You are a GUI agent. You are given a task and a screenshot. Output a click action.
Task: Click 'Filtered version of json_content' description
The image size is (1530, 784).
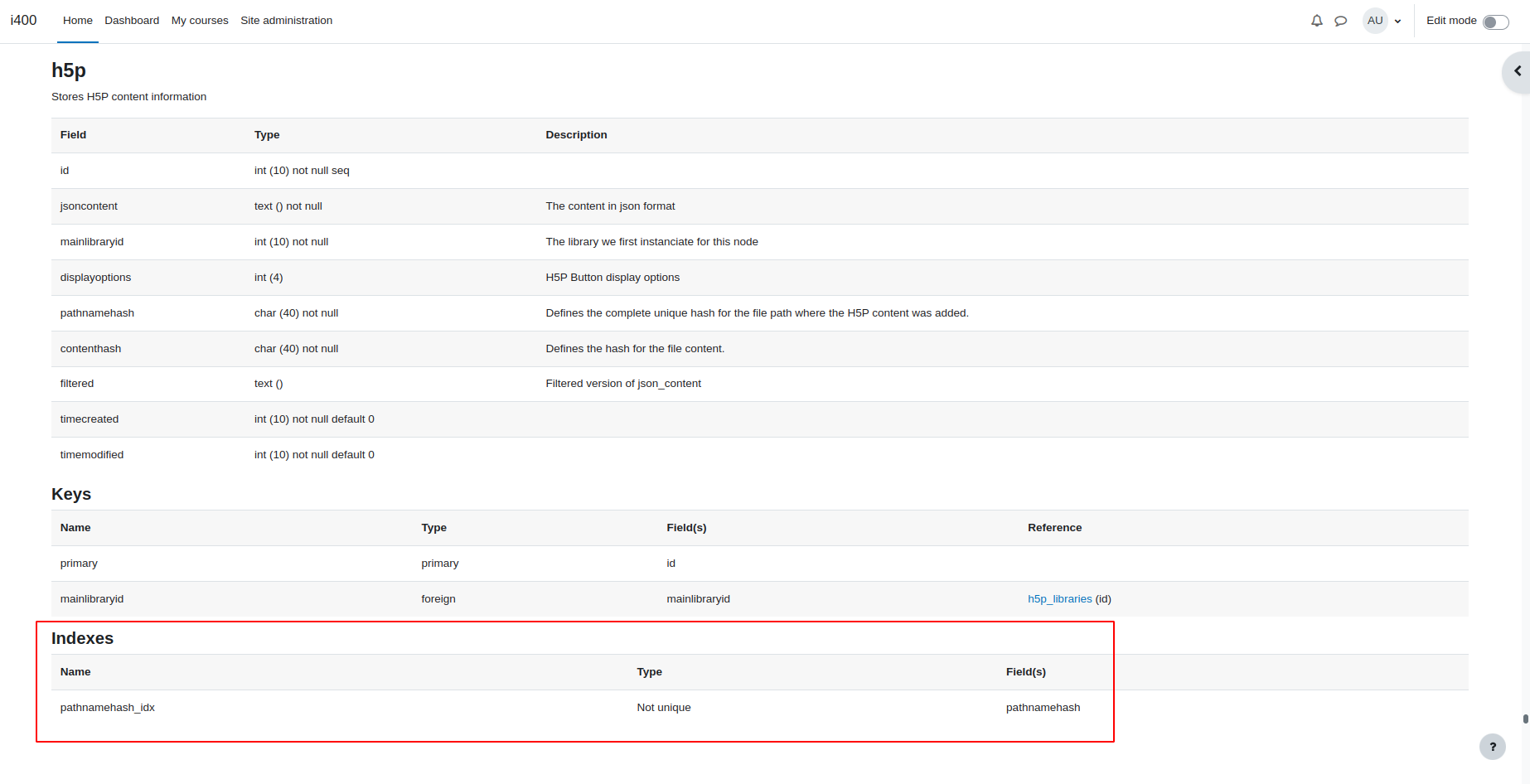623,384
